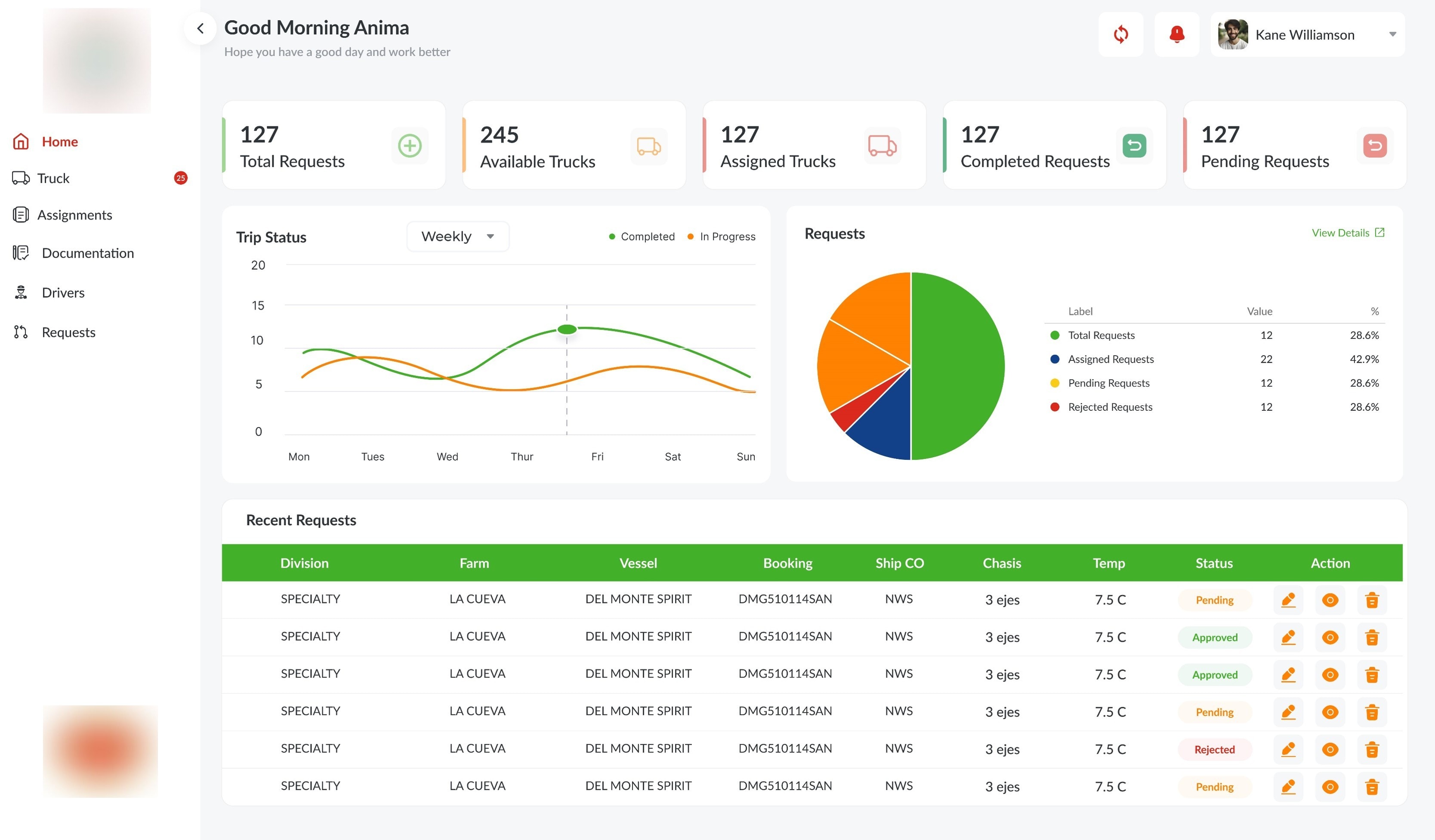Open Drivers page in sidebar
This screenshot has height=840, width=1435.
[49, 292]
